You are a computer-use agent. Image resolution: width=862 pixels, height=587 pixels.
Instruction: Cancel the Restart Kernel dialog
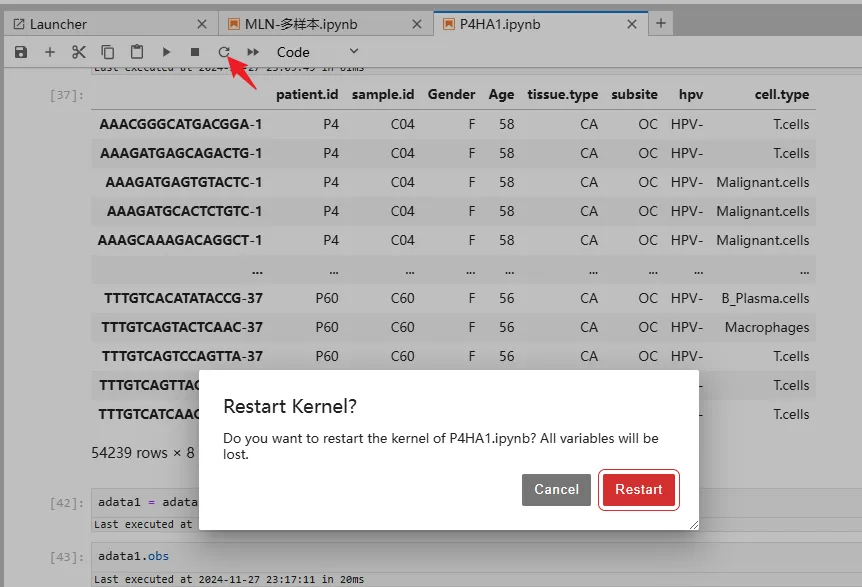(x=556, y=489)
